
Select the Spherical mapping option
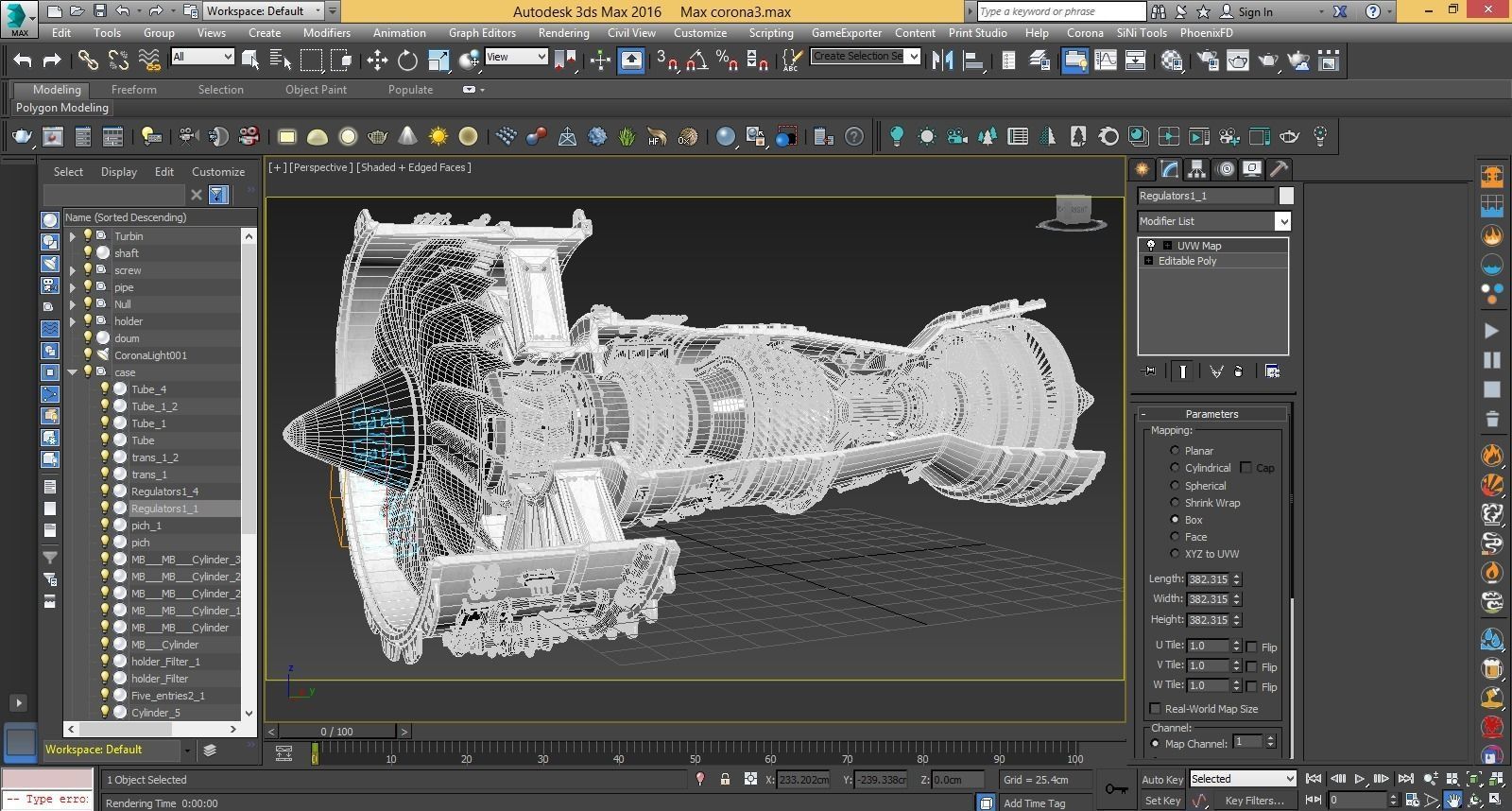click(1175, 486)
